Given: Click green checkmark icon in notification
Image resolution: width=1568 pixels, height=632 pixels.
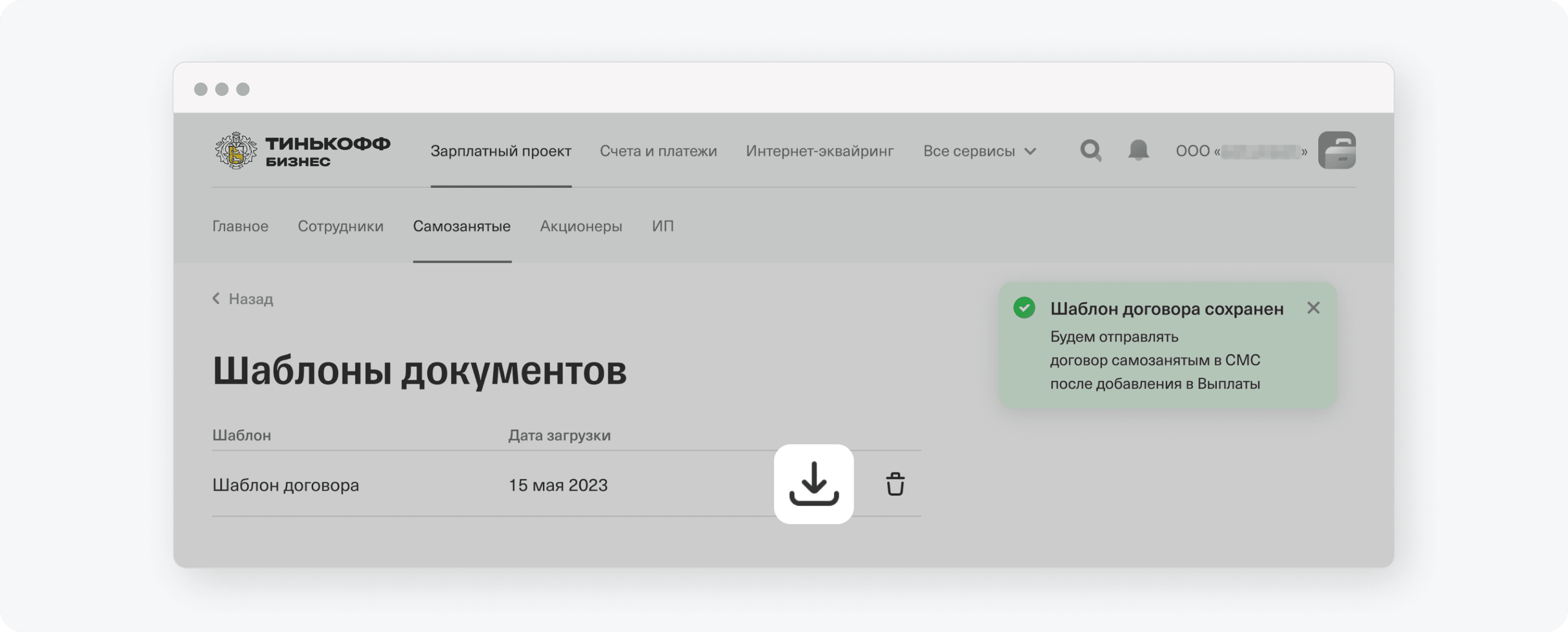Looking at the screenshot, I should click(1024, 308).
